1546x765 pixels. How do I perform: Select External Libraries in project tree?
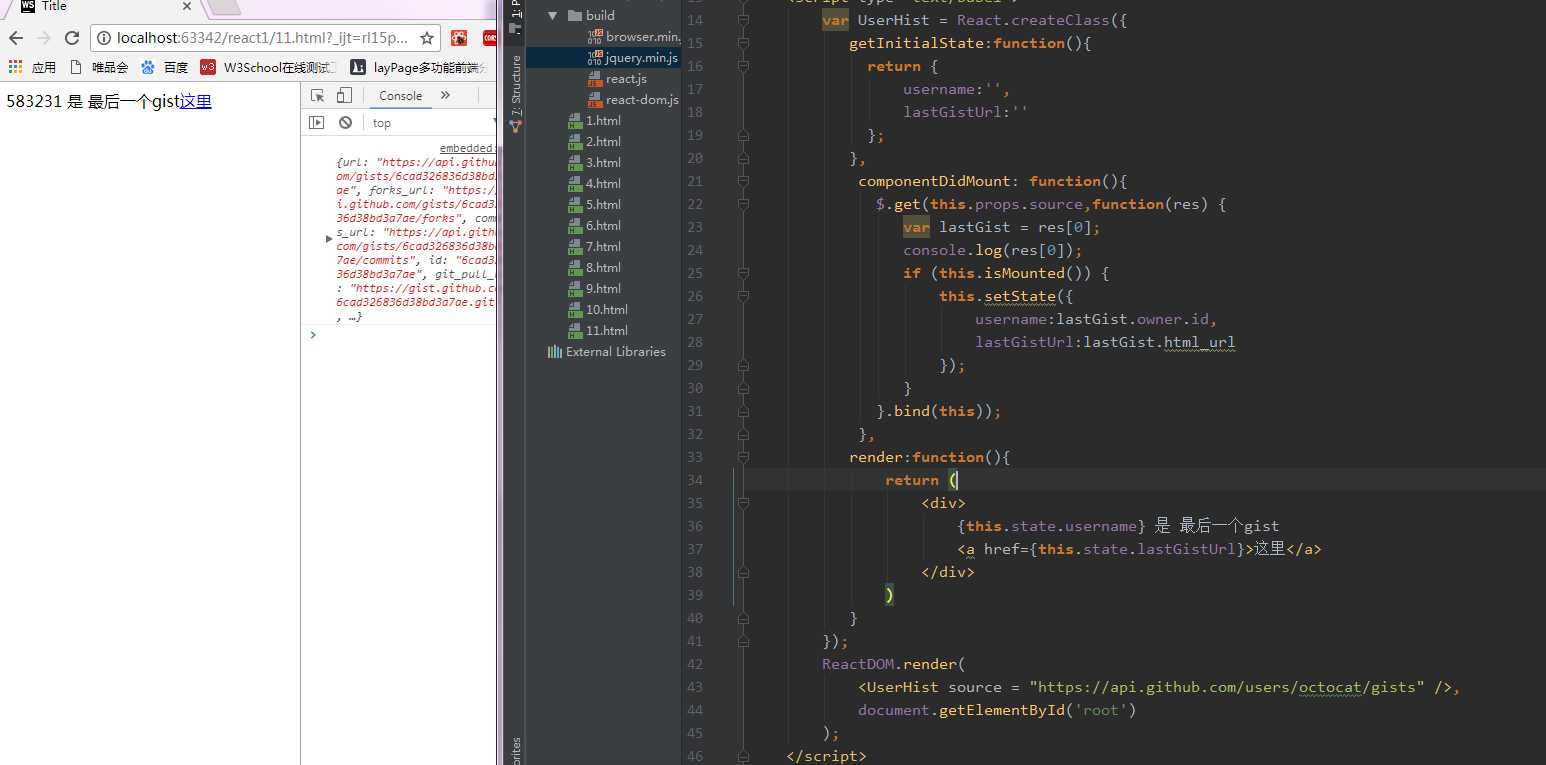(607, 351)
